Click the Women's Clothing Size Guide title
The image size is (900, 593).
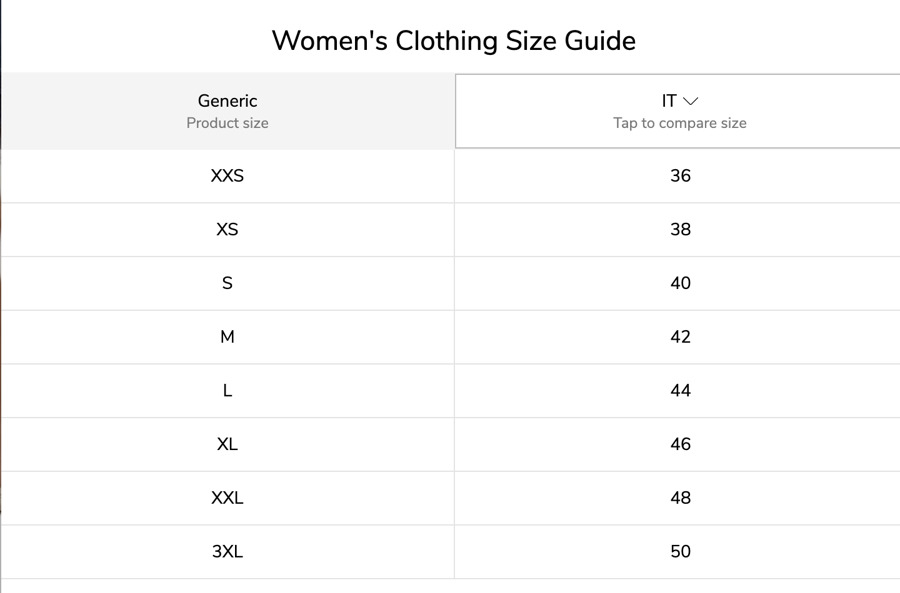click(453, 41)
